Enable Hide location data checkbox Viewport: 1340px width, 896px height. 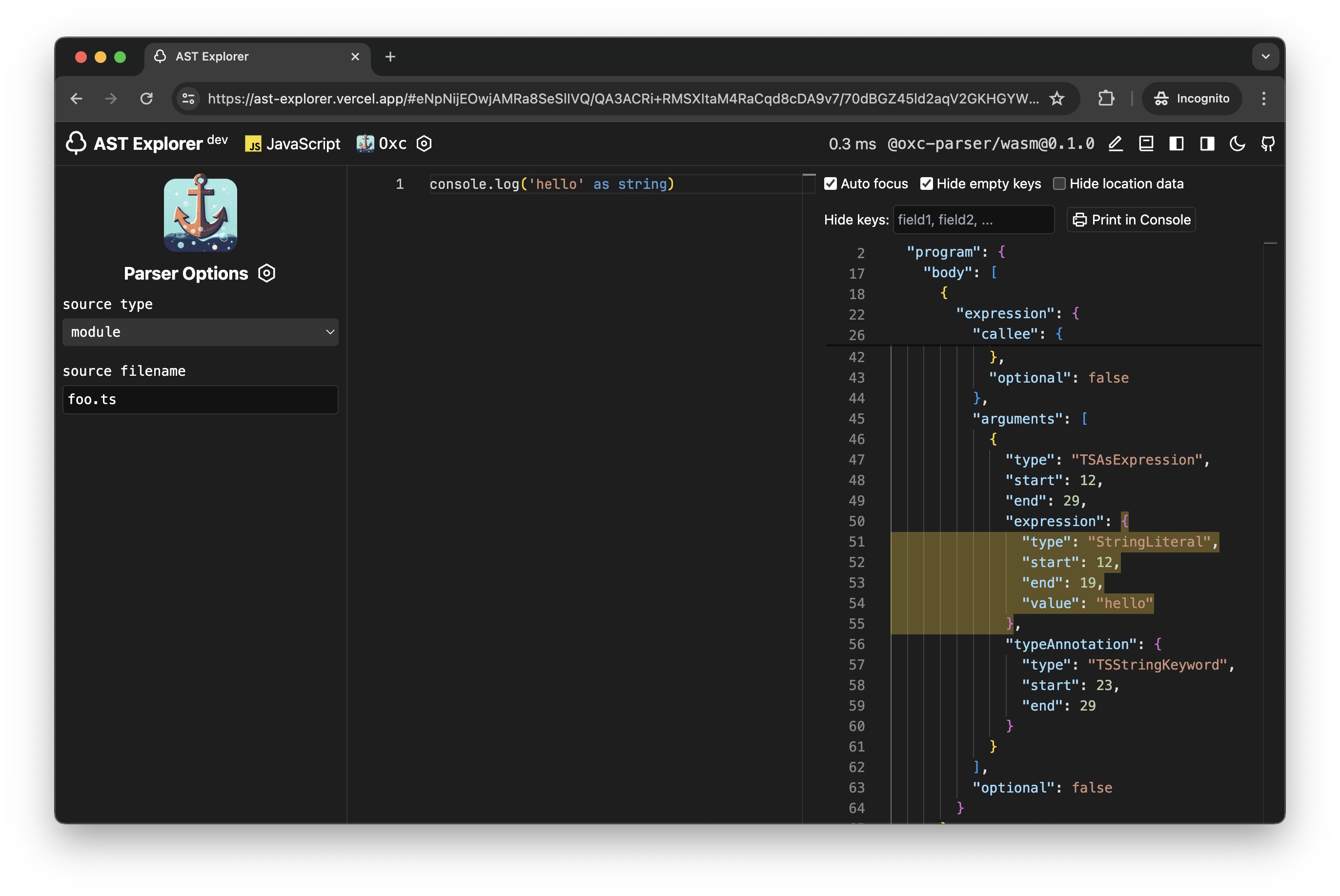[x=1059, y=183]
